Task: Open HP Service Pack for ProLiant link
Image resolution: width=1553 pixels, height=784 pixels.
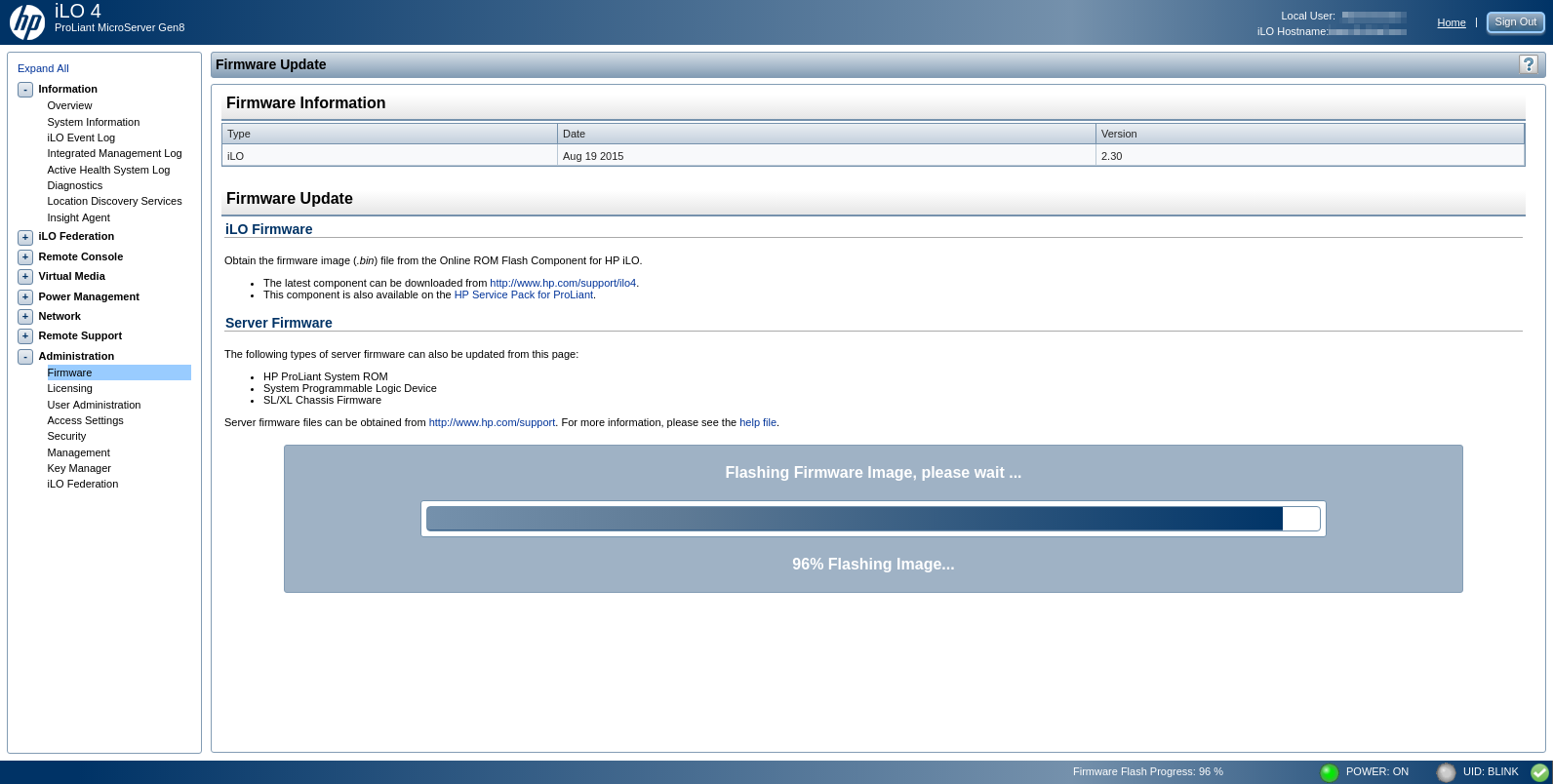Action: coord(524,294)
